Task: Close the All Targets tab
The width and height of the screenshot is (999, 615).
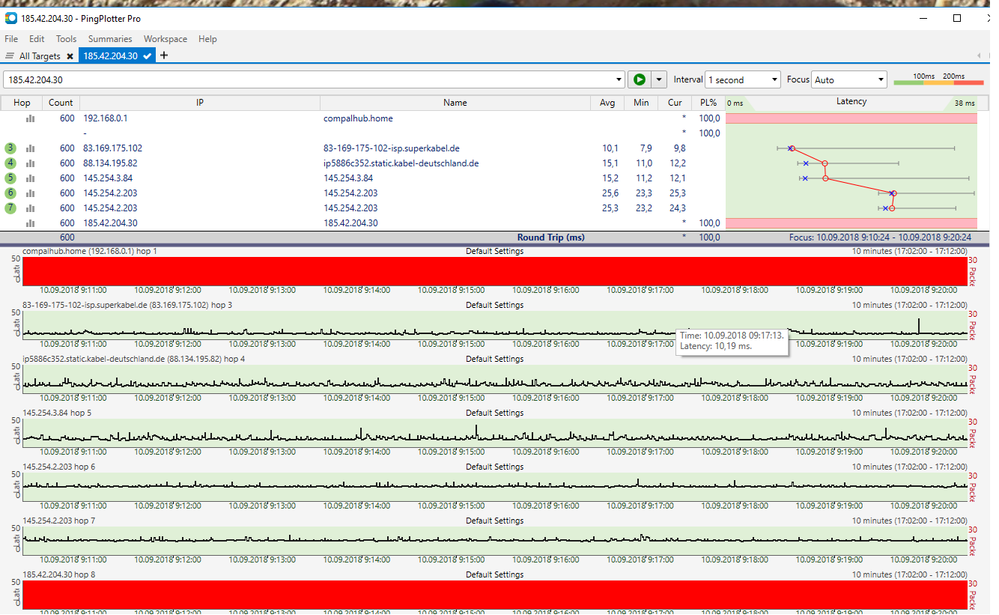Action: pyautogui.click(x=70, y=56)
